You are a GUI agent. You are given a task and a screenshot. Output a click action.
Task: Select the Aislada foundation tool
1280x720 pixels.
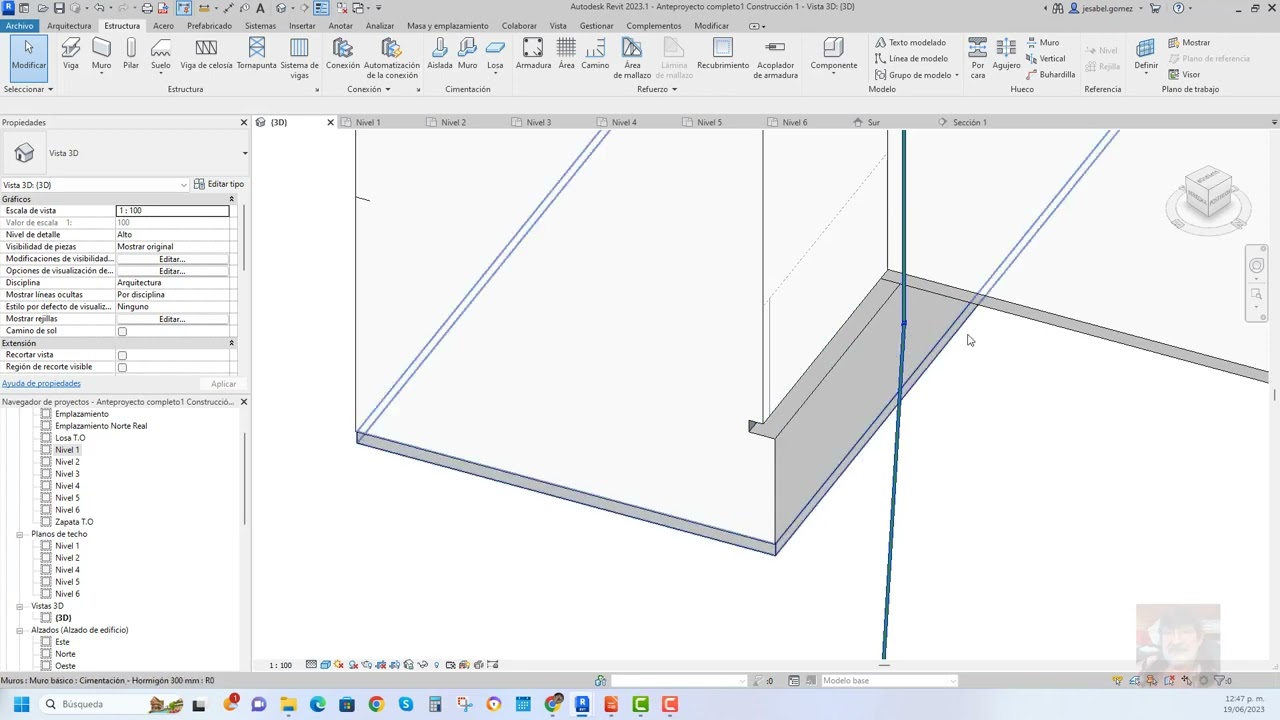440,54
